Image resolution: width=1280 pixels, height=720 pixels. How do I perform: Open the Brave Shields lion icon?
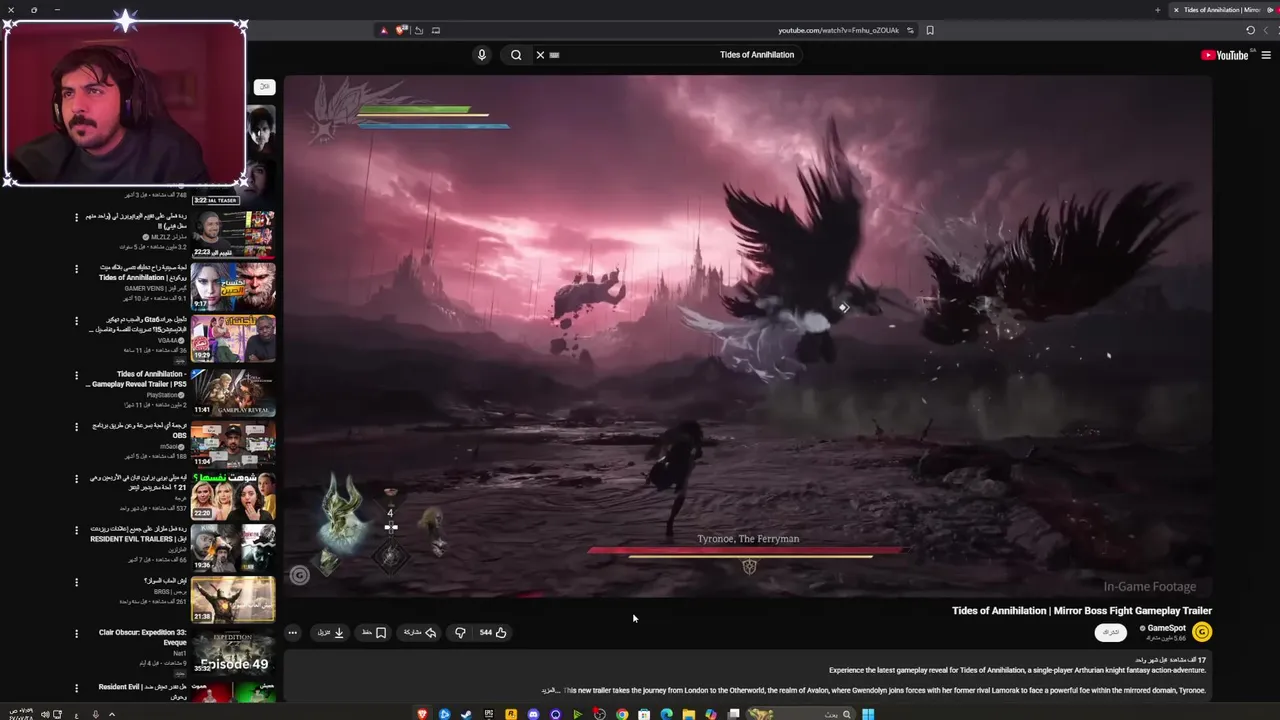[x=400, y=30]
